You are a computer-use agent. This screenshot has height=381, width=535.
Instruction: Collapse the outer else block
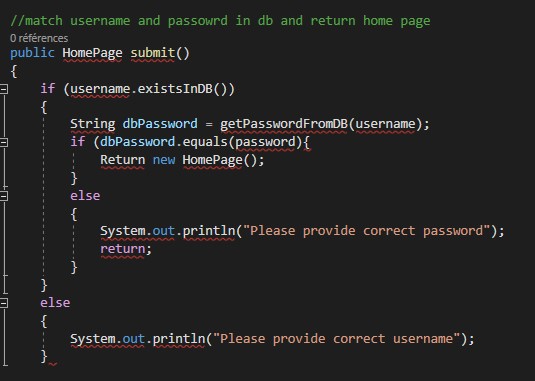[x=3, y=303]
